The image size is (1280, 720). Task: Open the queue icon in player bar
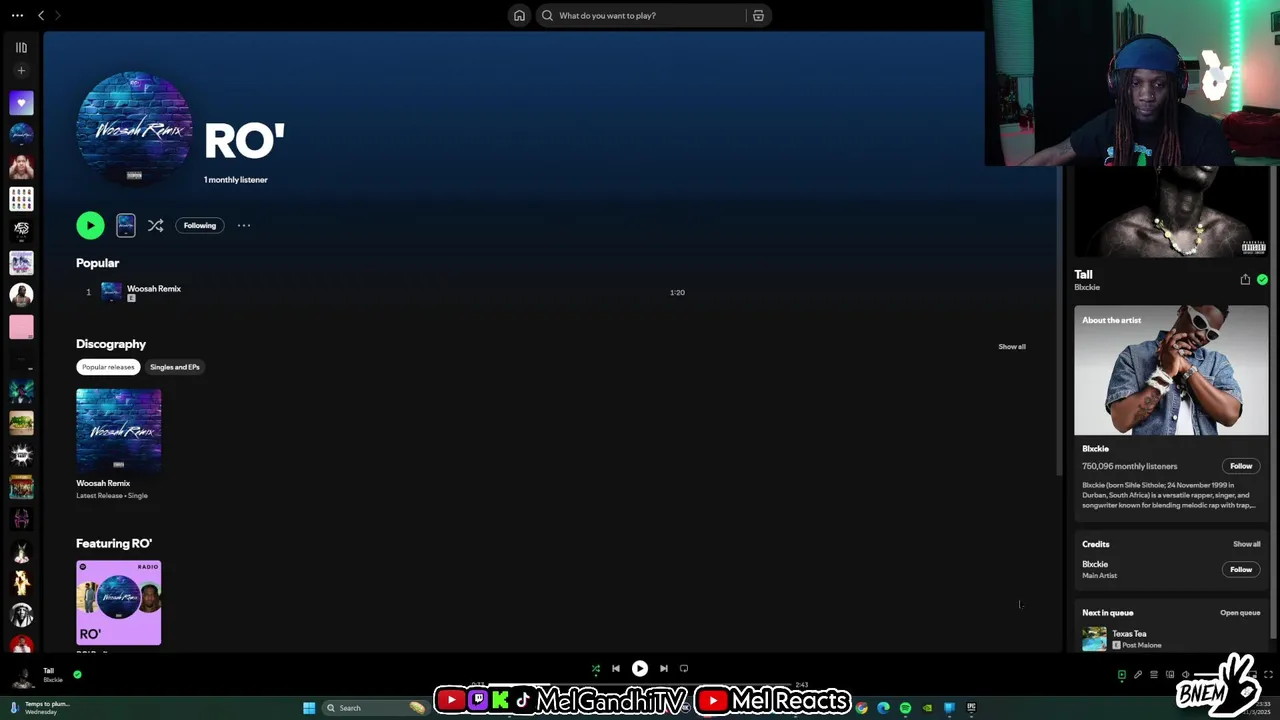[x=1154, y=675]
